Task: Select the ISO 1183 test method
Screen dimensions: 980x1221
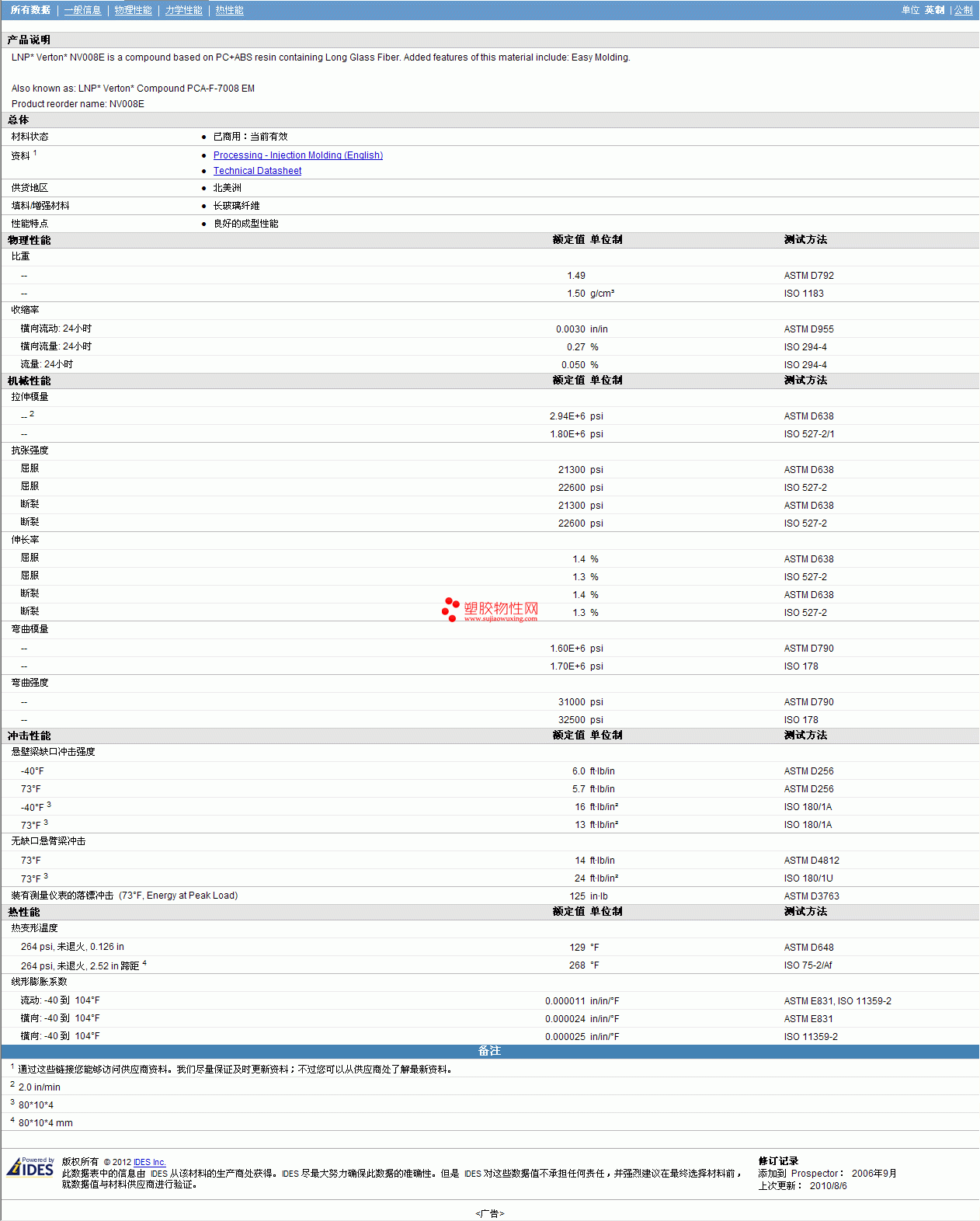Action: (804, 294)
